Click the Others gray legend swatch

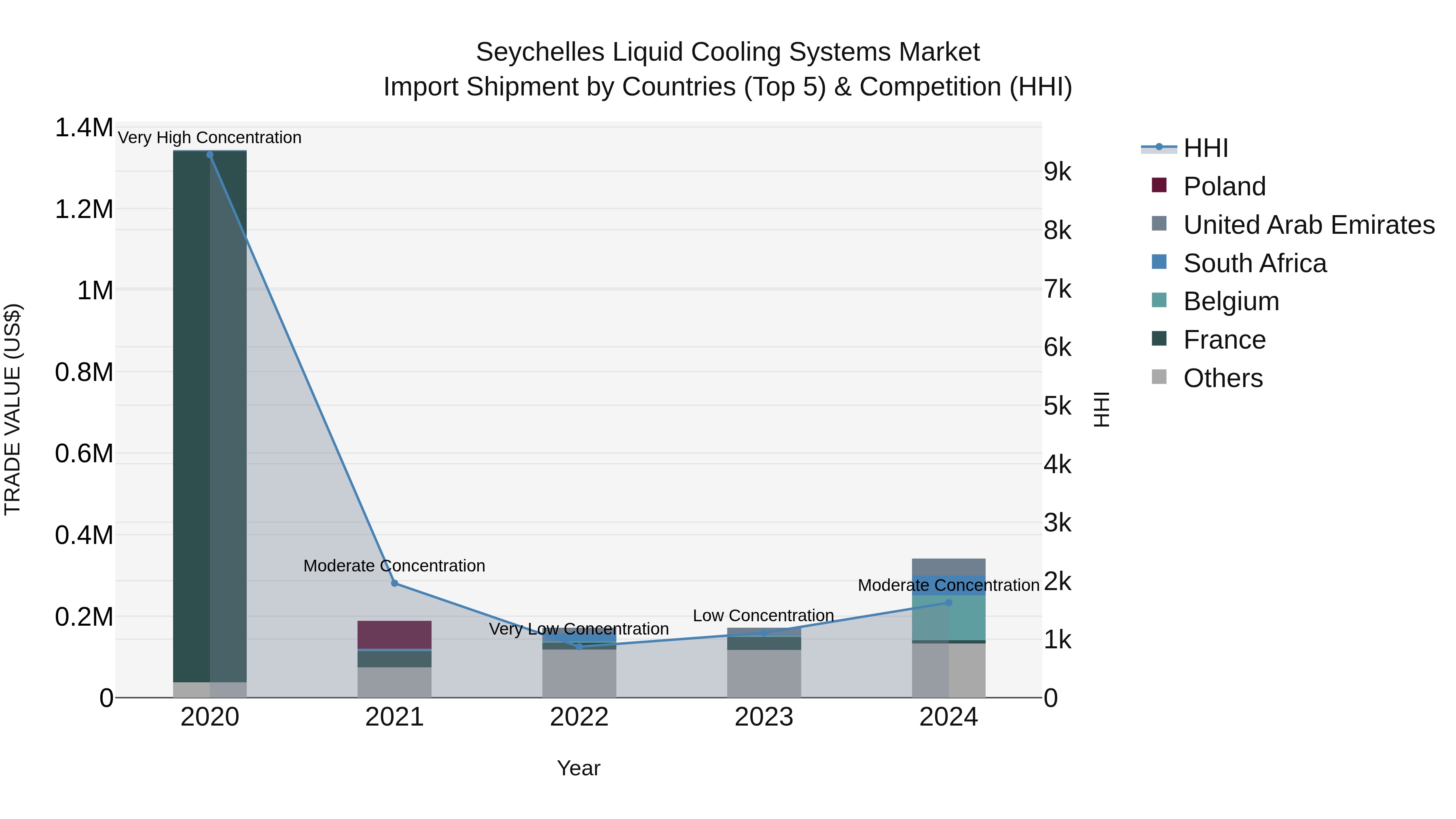tap(1159, 377)
